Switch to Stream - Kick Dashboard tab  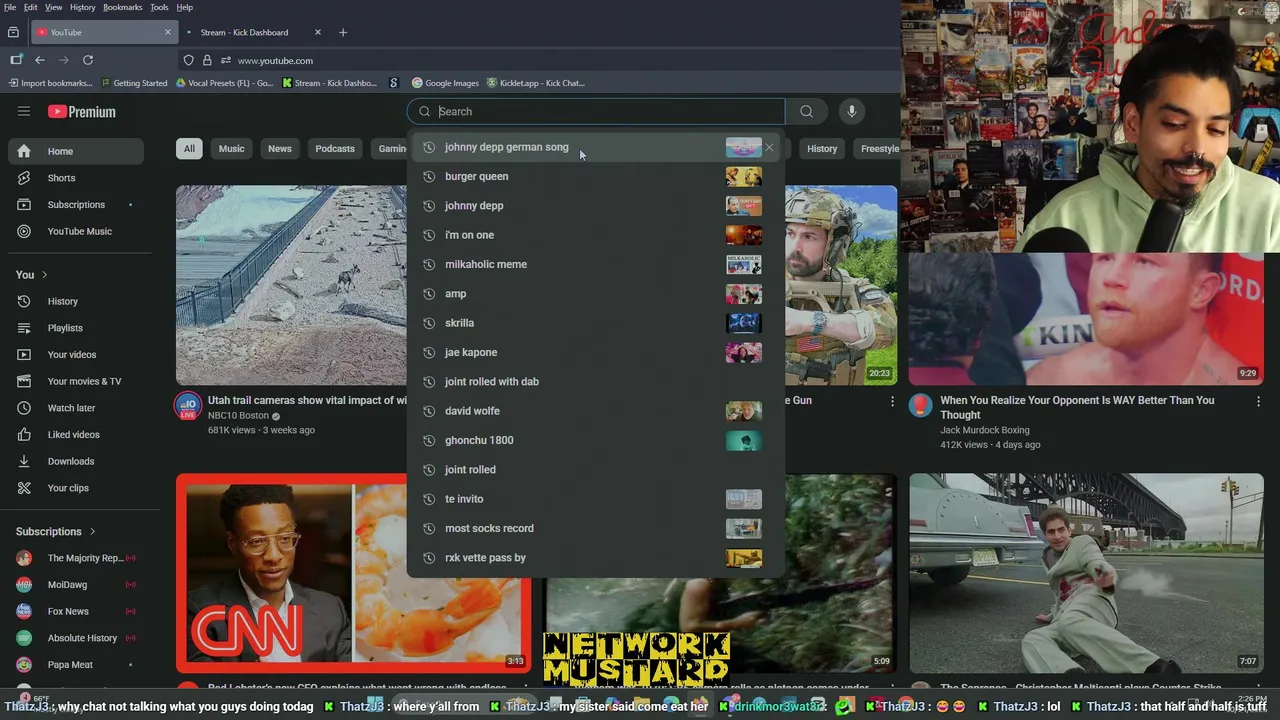(254, 32)
